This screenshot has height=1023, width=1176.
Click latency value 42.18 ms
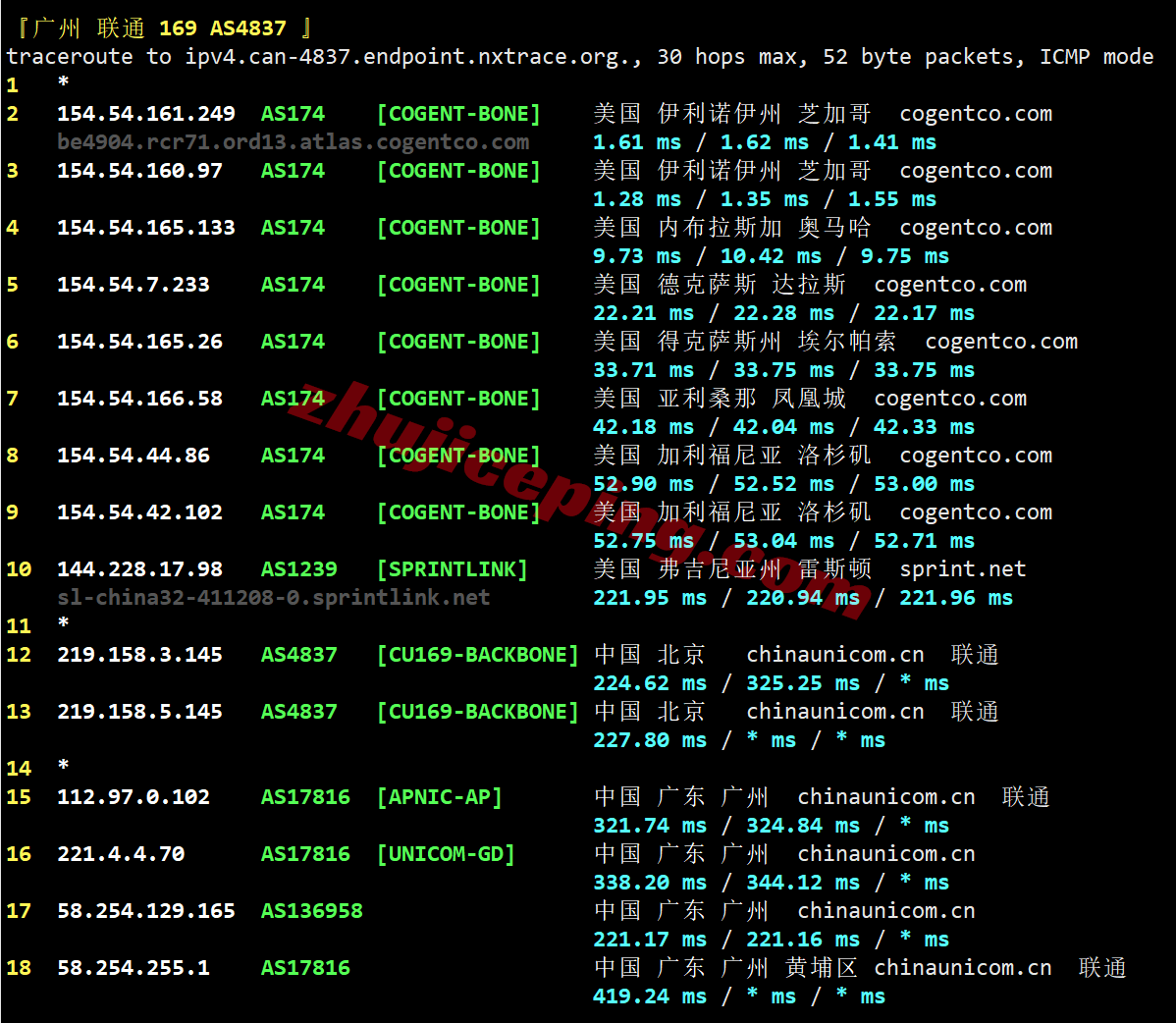click(x=644, y=427)
